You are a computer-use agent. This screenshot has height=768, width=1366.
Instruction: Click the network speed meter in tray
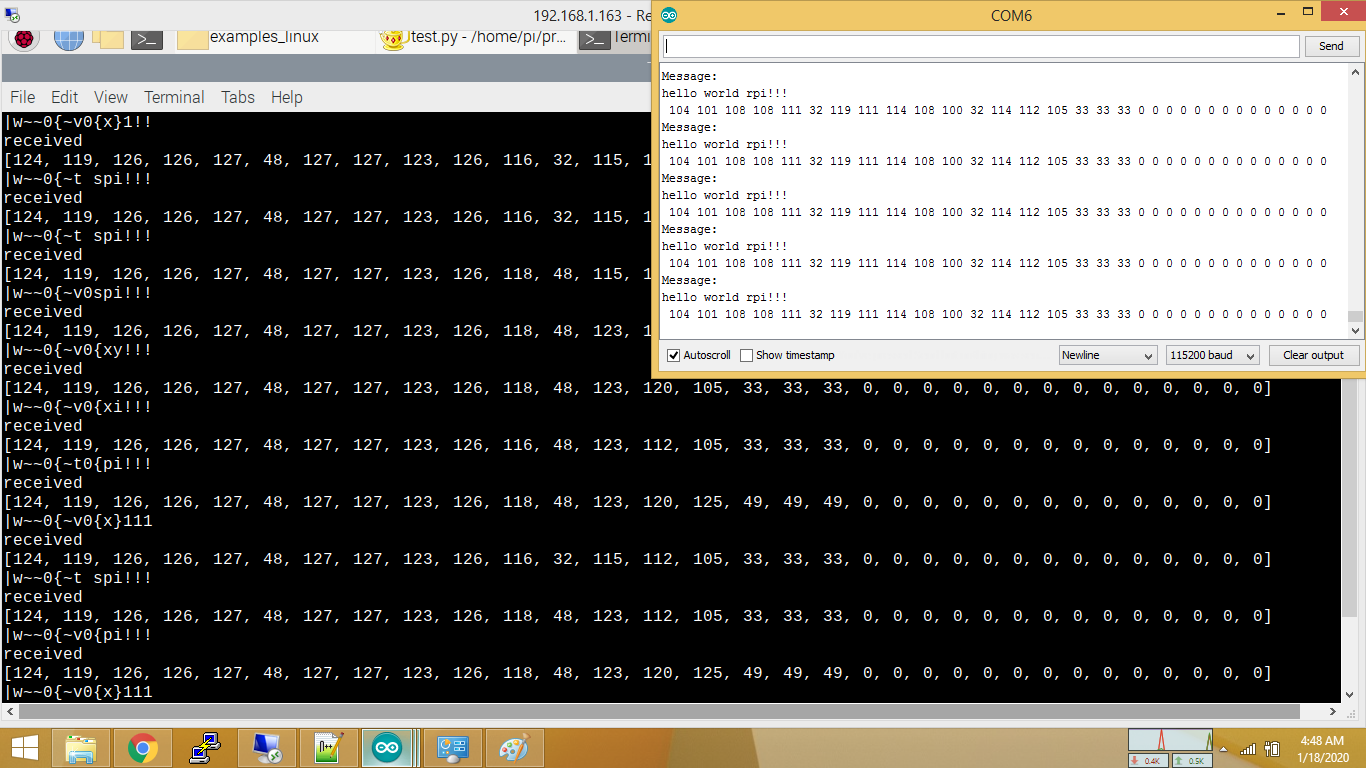pos(1170,748)
